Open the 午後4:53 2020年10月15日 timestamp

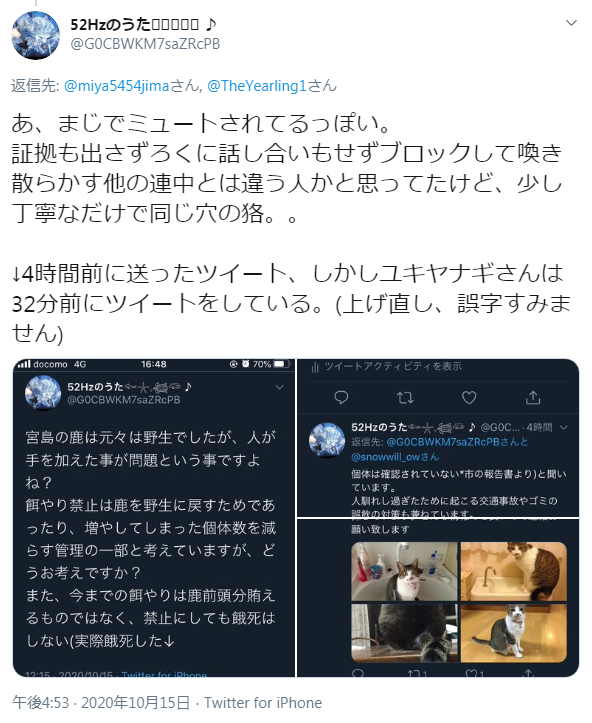click(x=101, y=703)
